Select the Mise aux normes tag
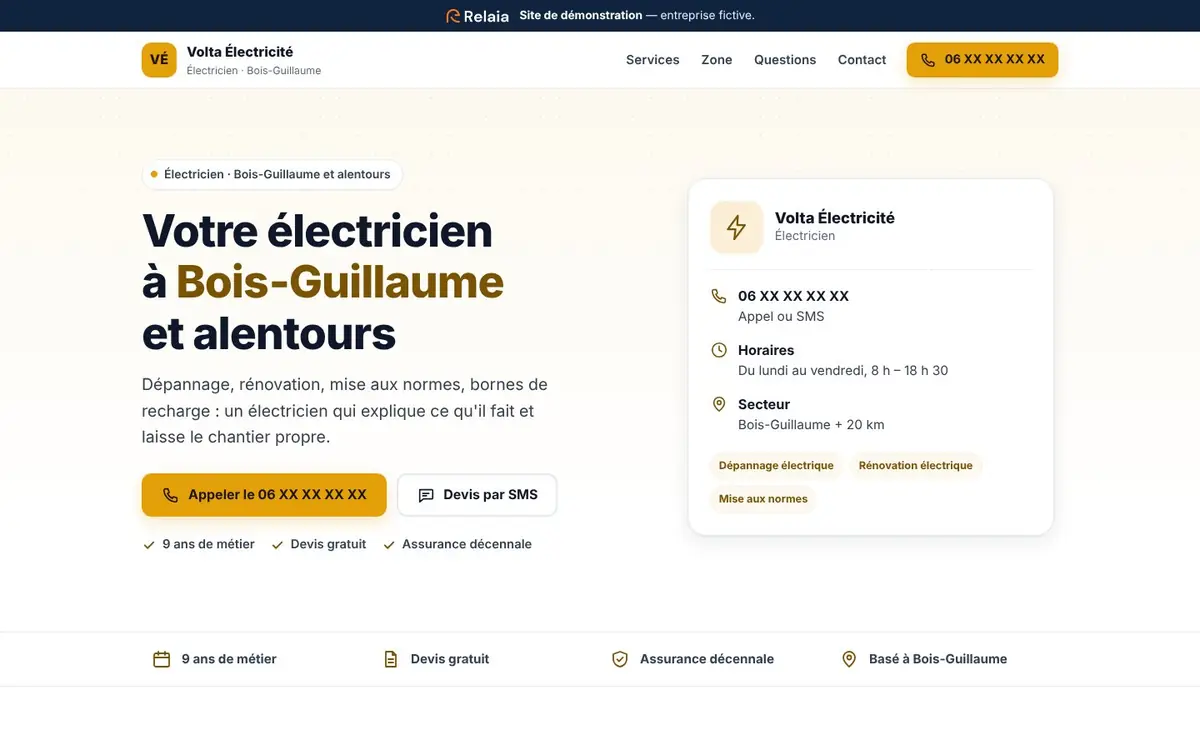 coord(763,499)
